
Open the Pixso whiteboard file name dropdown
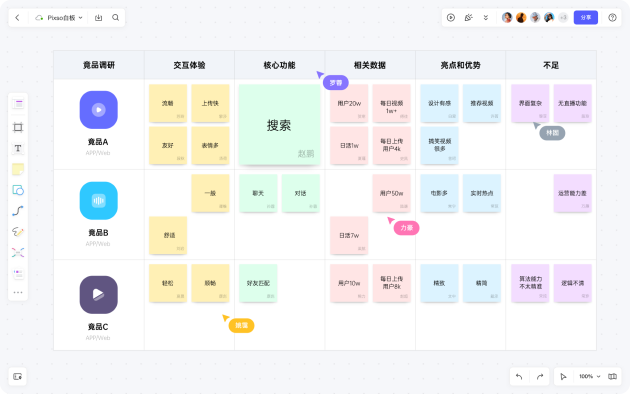(59, 18)
